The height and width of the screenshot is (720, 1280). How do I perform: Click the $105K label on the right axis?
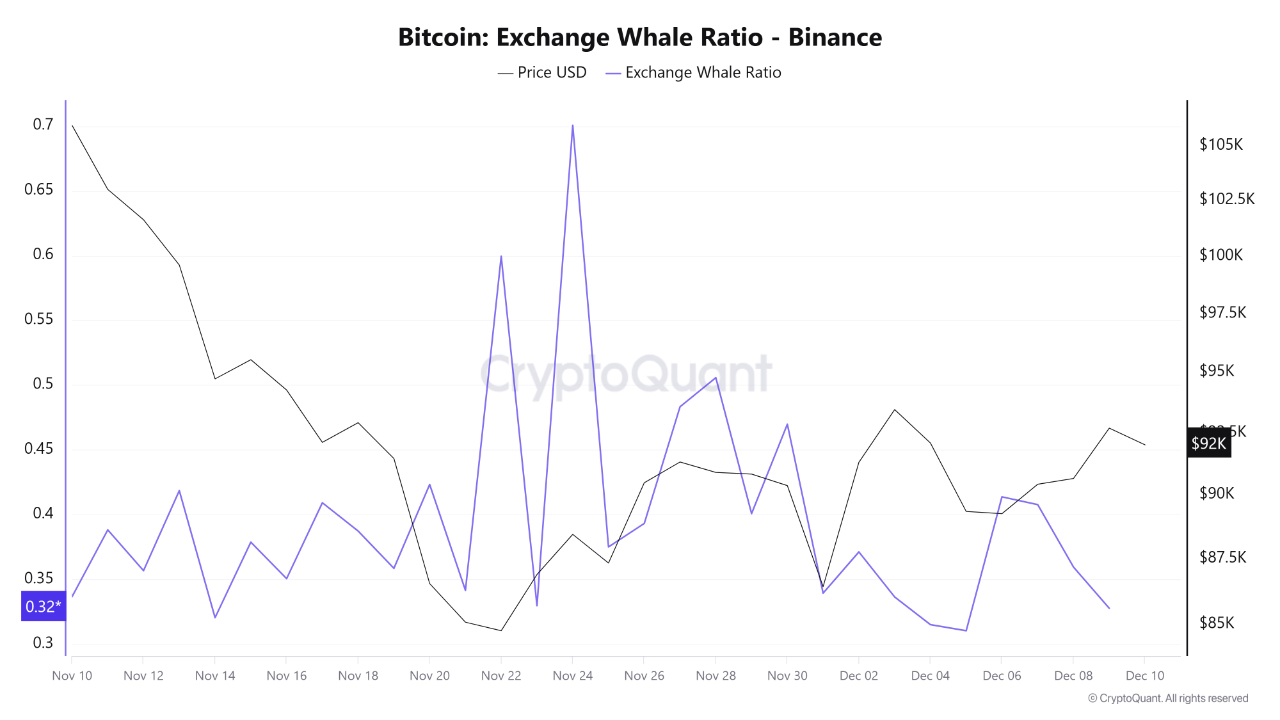[x=1220, y=145]
